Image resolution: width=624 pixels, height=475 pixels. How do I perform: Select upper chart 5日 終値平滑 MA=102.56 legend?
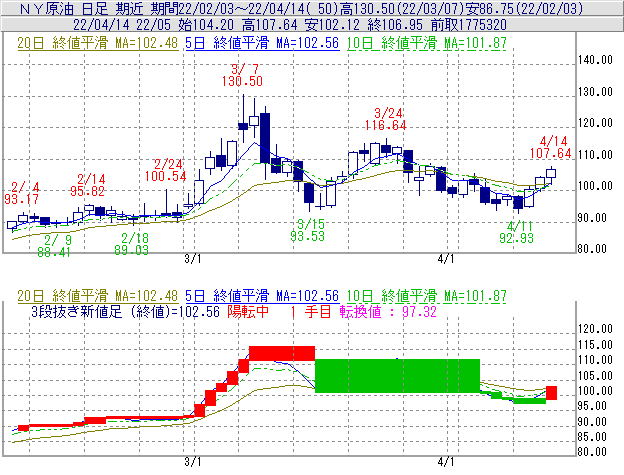tap(262, 43)
